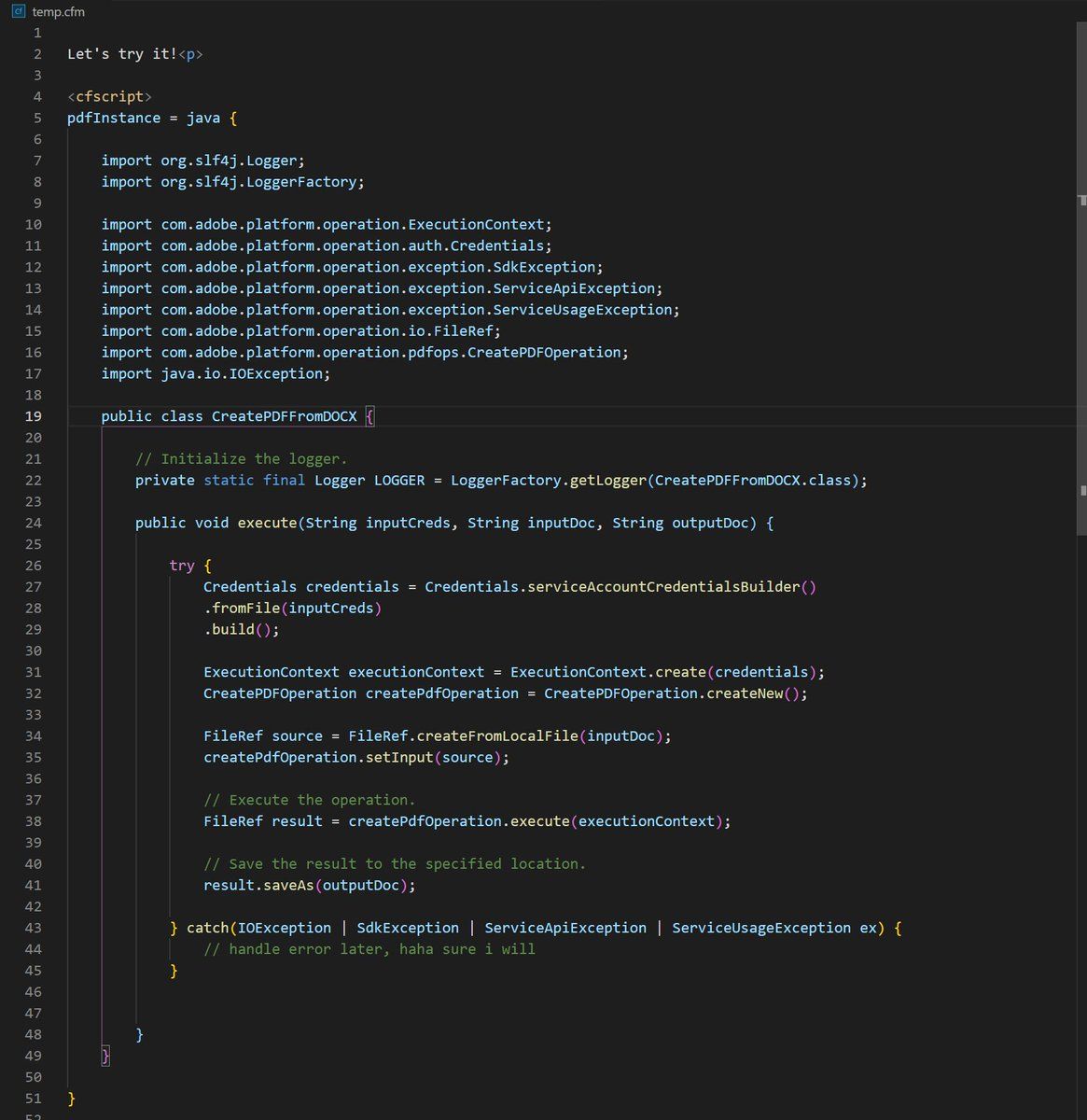Image resolution: width=1087 pixels, height=1120 pixels.
Task: Click the highlighted opening brace on line 19
Action: point(369,416)
